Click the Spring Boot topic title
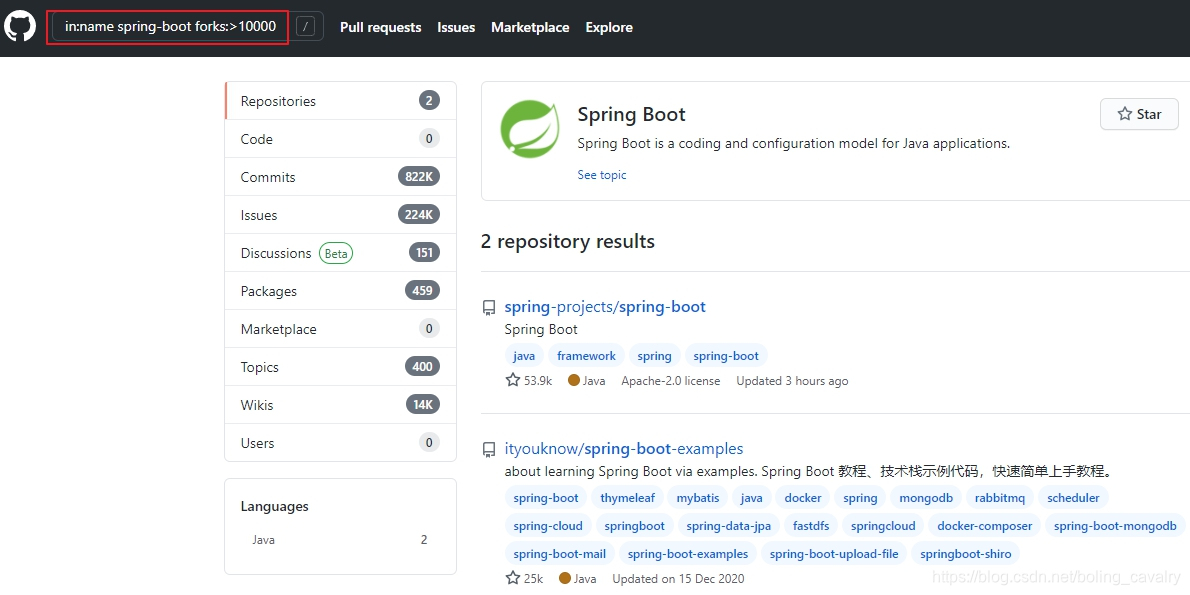Screen dimensions: 1190x595 tap(631, 115)
